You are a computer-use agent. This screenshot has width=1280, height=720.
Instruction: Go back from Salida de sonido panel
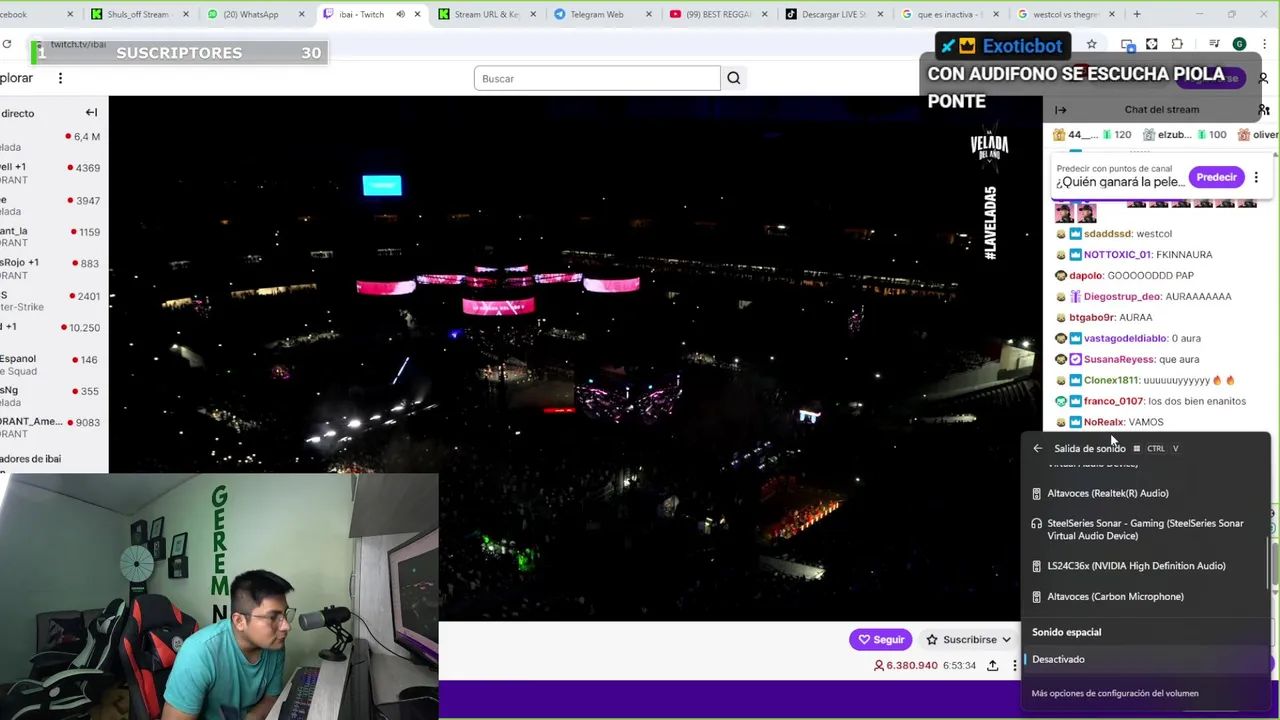pos(1037,449)
